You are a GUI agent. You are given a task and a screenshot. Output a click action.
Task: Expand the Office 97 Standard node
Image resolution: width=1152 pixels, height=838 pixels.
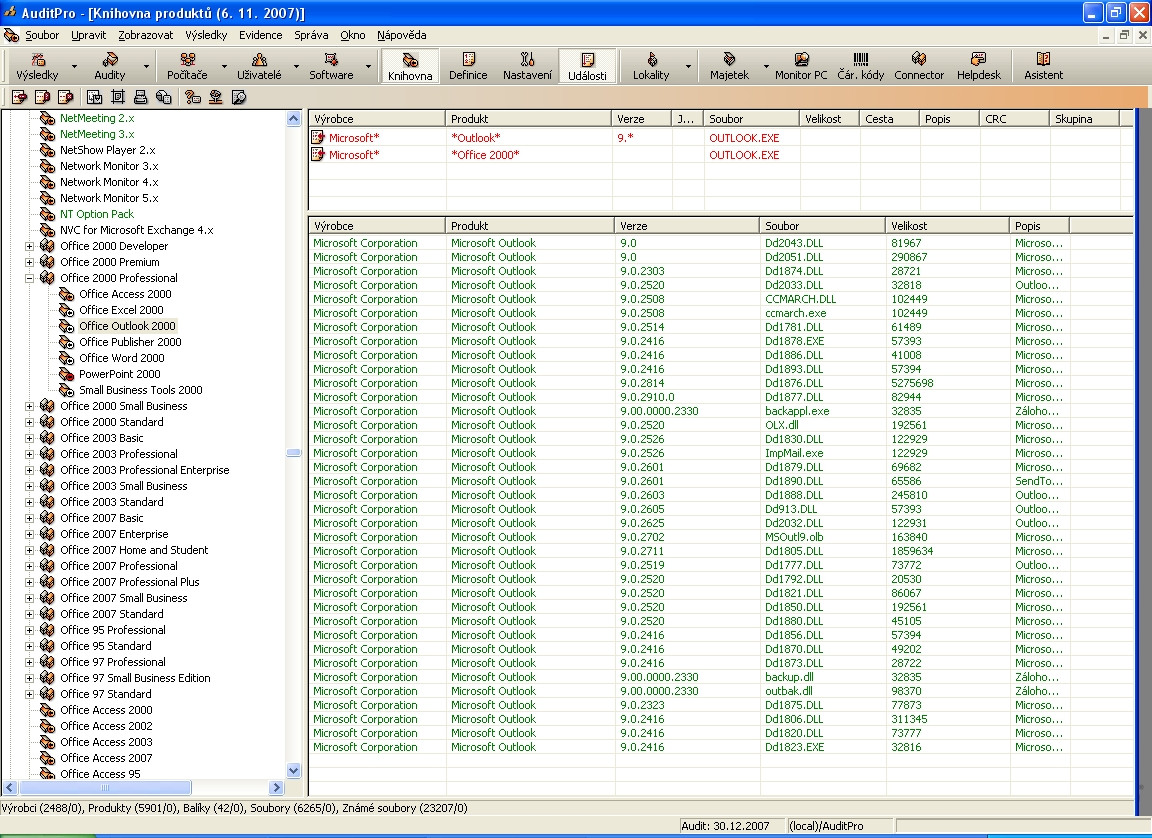29,695
